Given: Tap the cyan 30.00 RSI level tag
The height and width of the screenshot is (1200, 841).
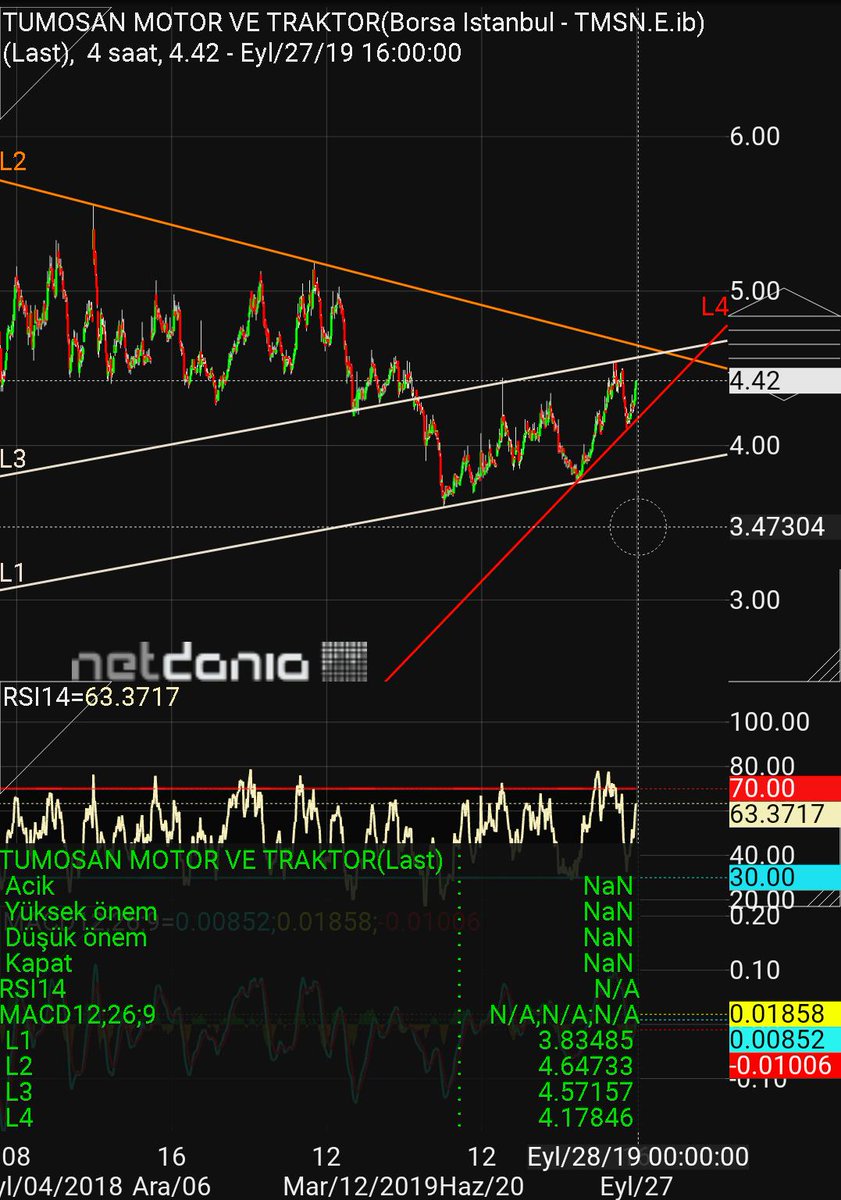Looking at the screenshot, I should 783,877.
